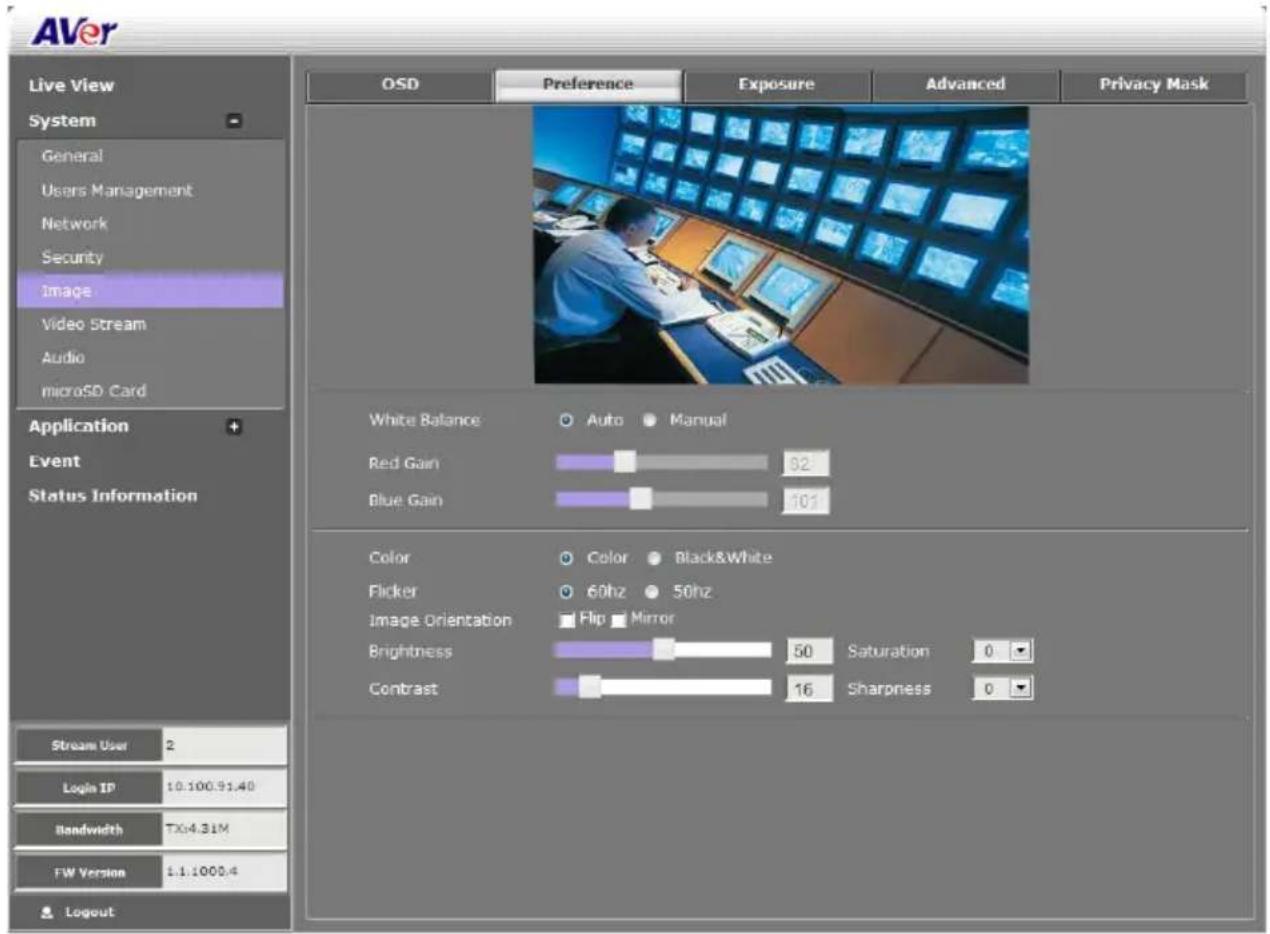Switch to the OSD tab
The width and height of the screenshot is (1270, 934).
[400, 86]
